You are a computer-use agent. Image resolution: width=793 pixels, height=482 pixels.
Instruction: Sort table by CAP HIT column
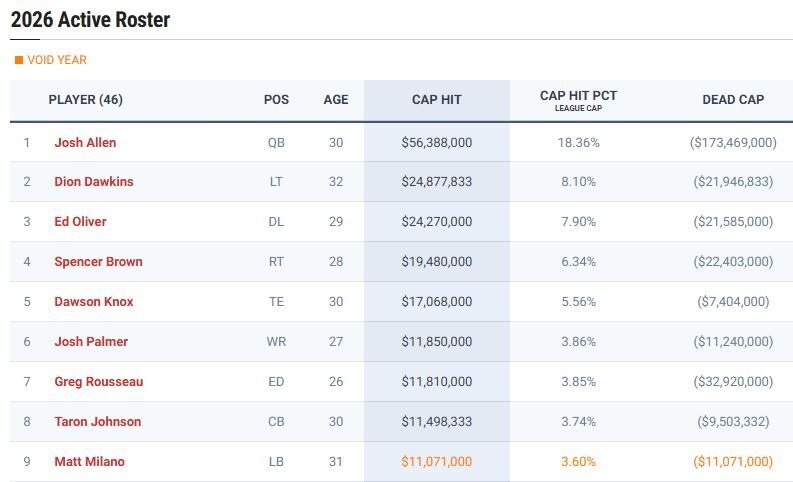[437, 100]
